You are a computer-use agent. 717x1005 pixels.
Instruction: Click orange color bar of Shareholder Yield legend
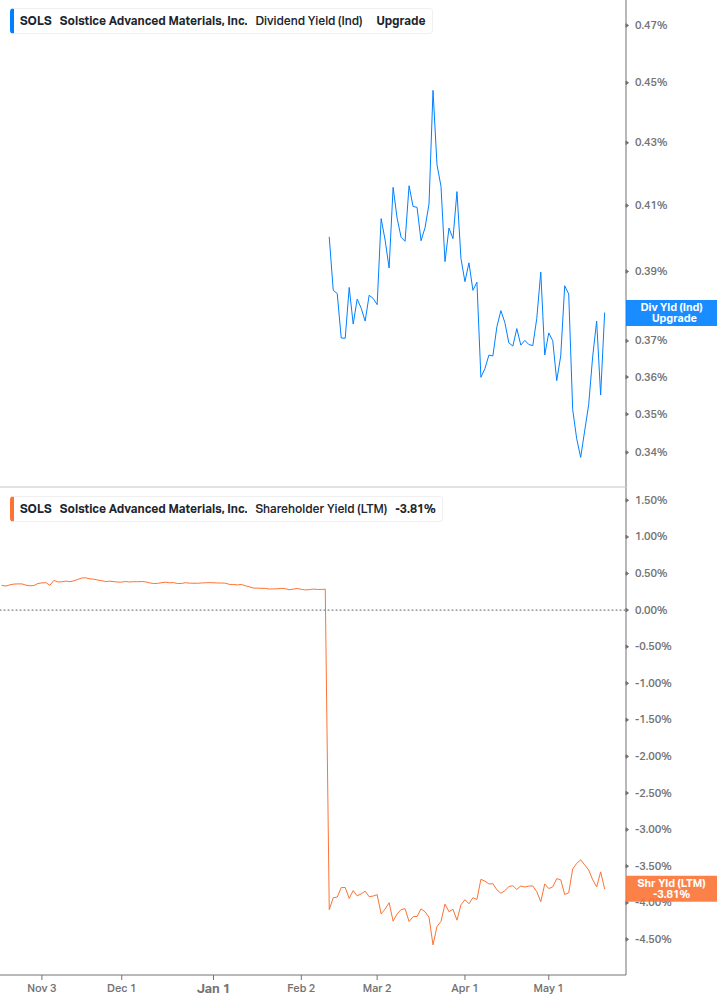[12, 509]
